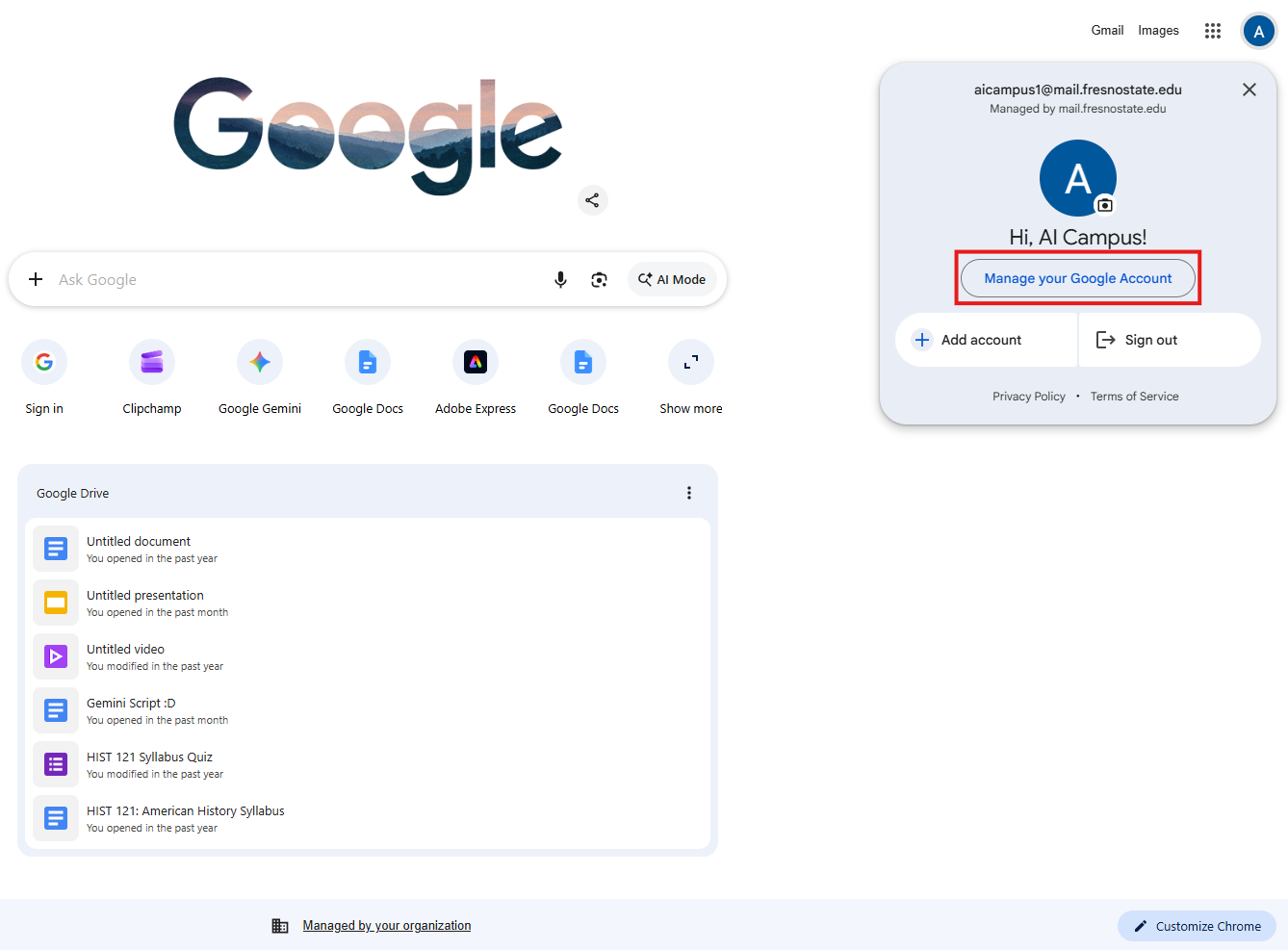Open HIST 121: American History Syllabus
Image resolution: width=1288 pixels, height=950 pixels.
click(x=368, y=818)
